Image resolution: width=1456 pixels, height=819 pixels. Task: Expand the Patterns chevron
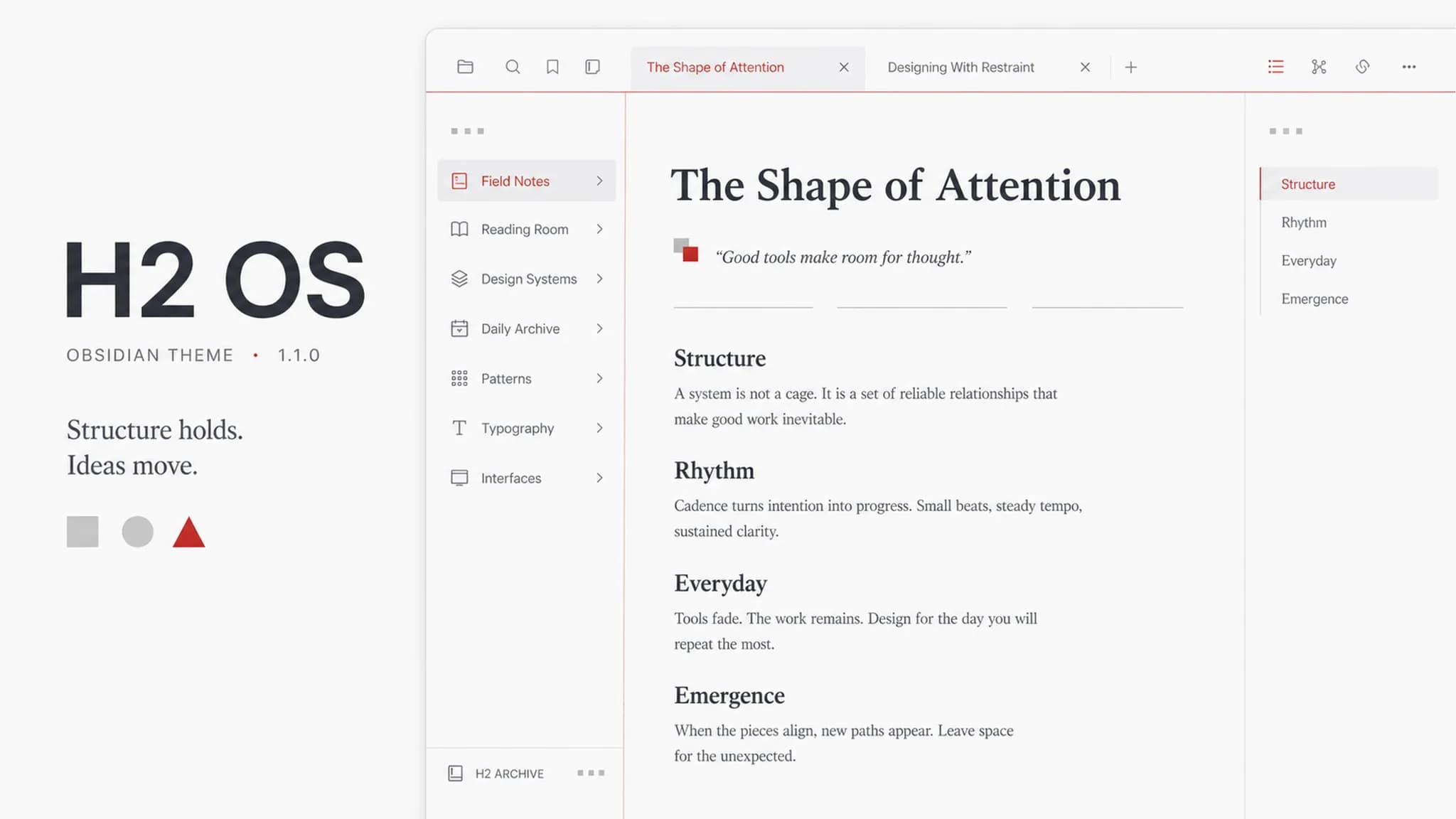click(x=599, y=378)
